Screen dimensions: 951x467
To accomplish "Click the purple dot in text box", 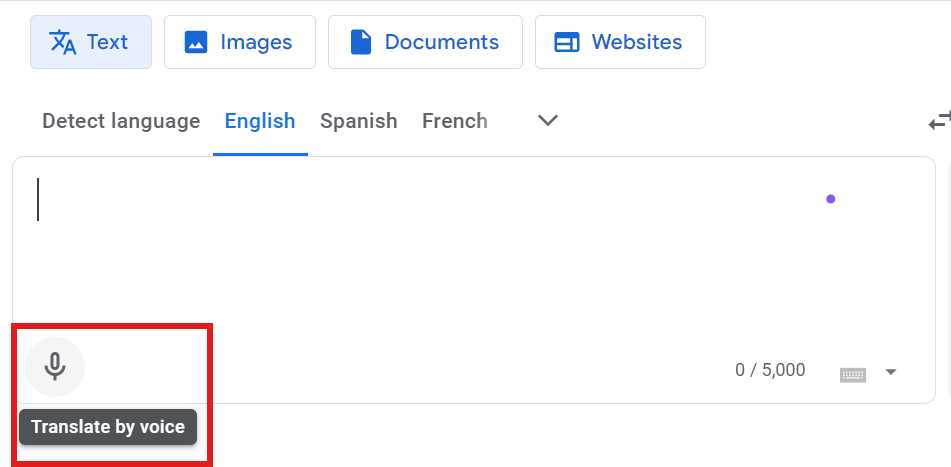I will (830, 199).
